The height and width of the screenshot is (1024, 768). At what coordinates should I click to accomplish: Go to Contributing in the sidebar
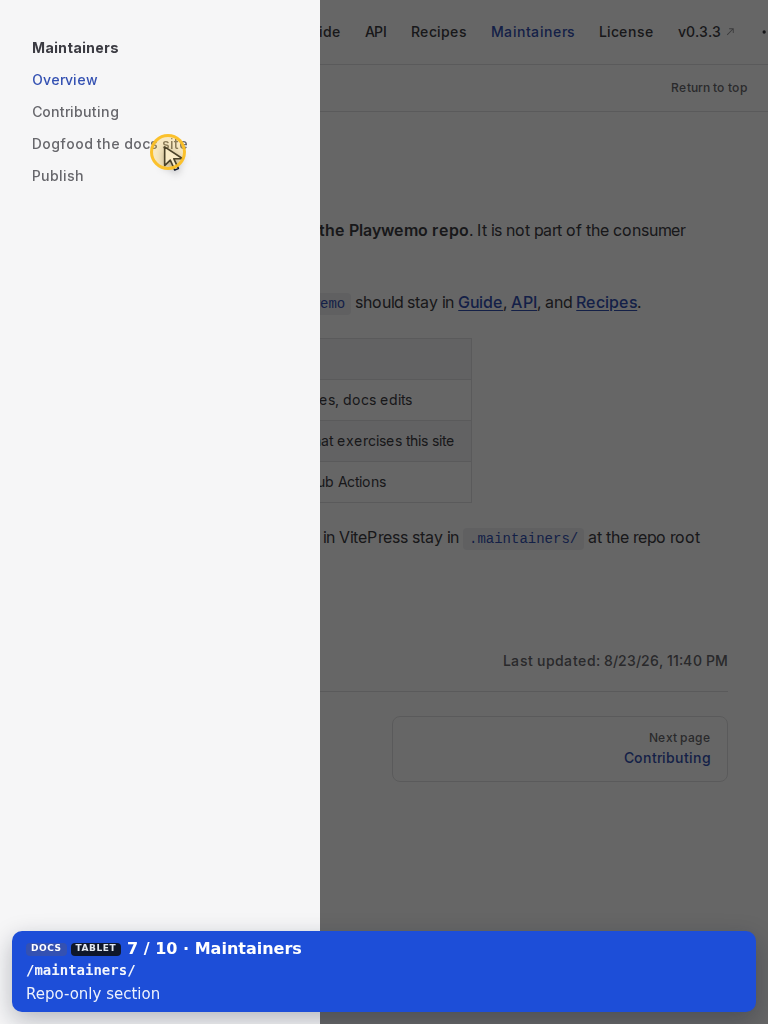(x=75, y=112)
